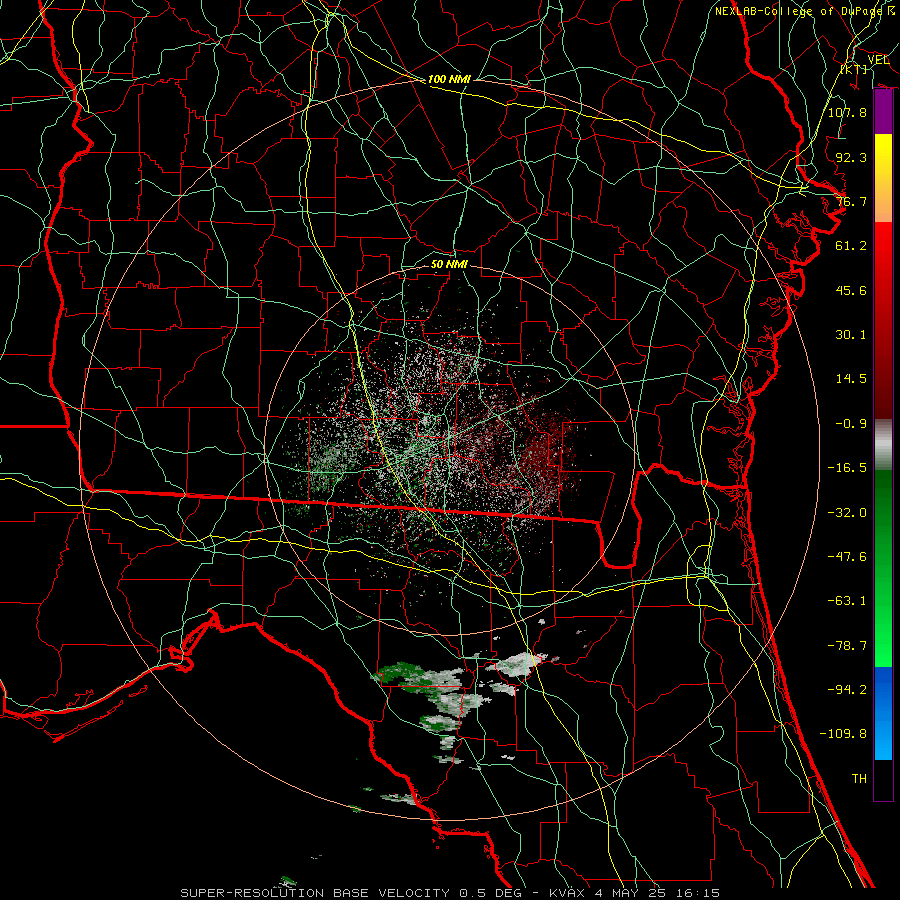Image resolution: width=900 pixels, height=900 pixels.
Task: Click the -109.8 velocity scale value
Action: (843, 734)
